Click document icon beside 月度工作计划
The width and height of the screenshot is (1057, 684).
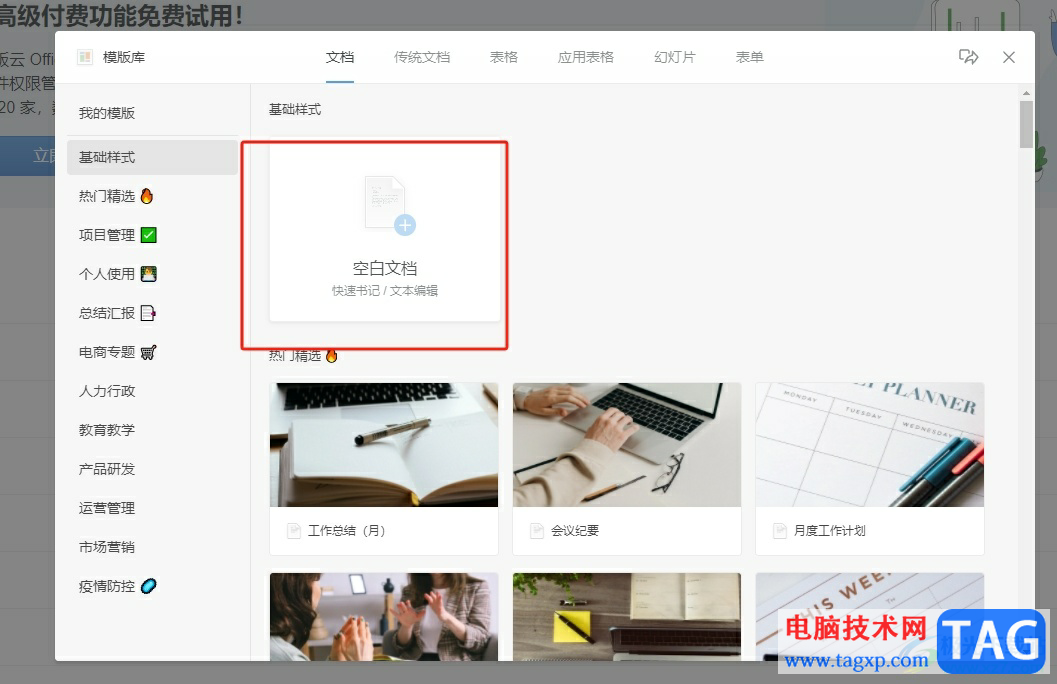tap(779, 531)
